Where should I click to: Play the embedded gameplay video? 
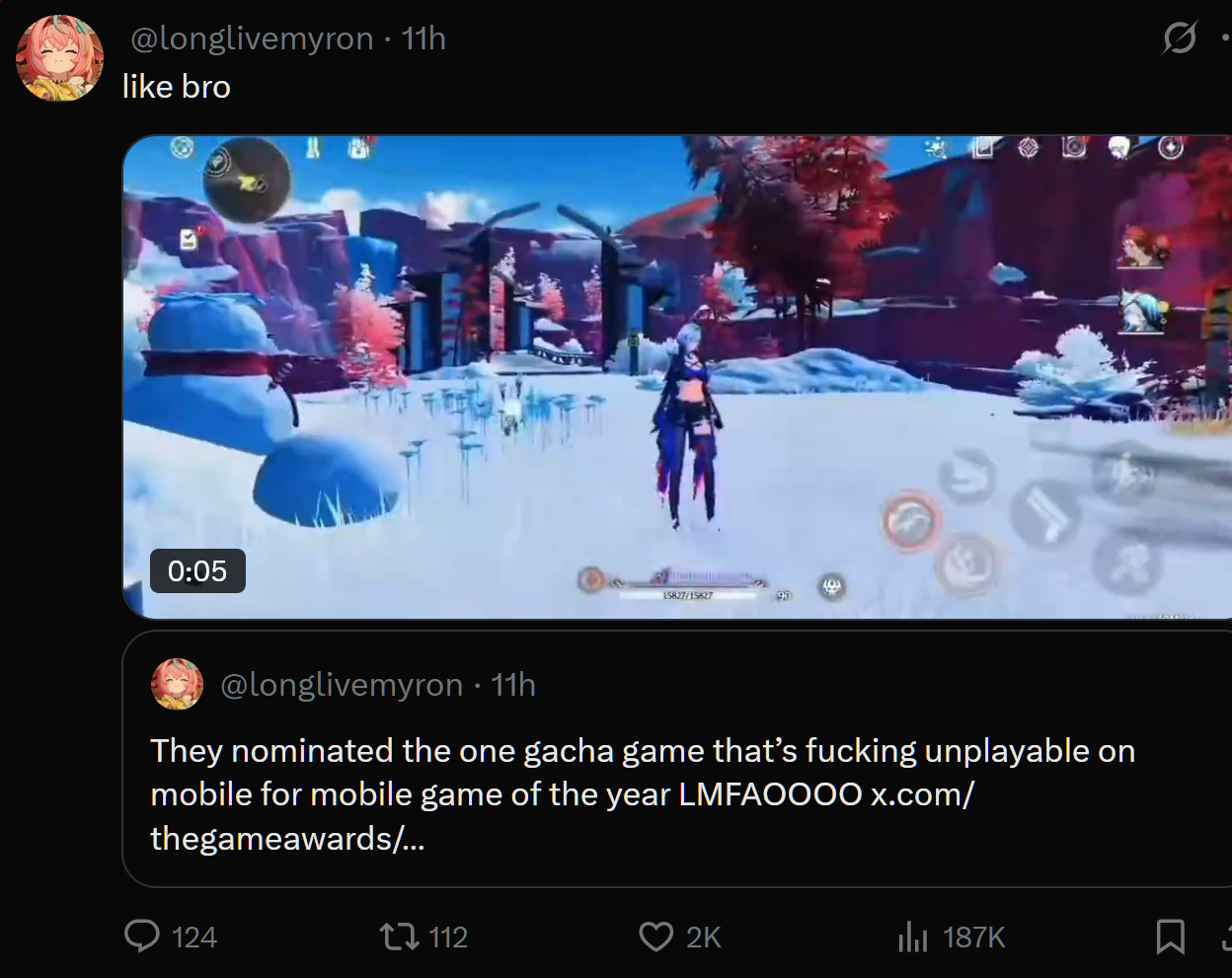click(x=677, y=377)
